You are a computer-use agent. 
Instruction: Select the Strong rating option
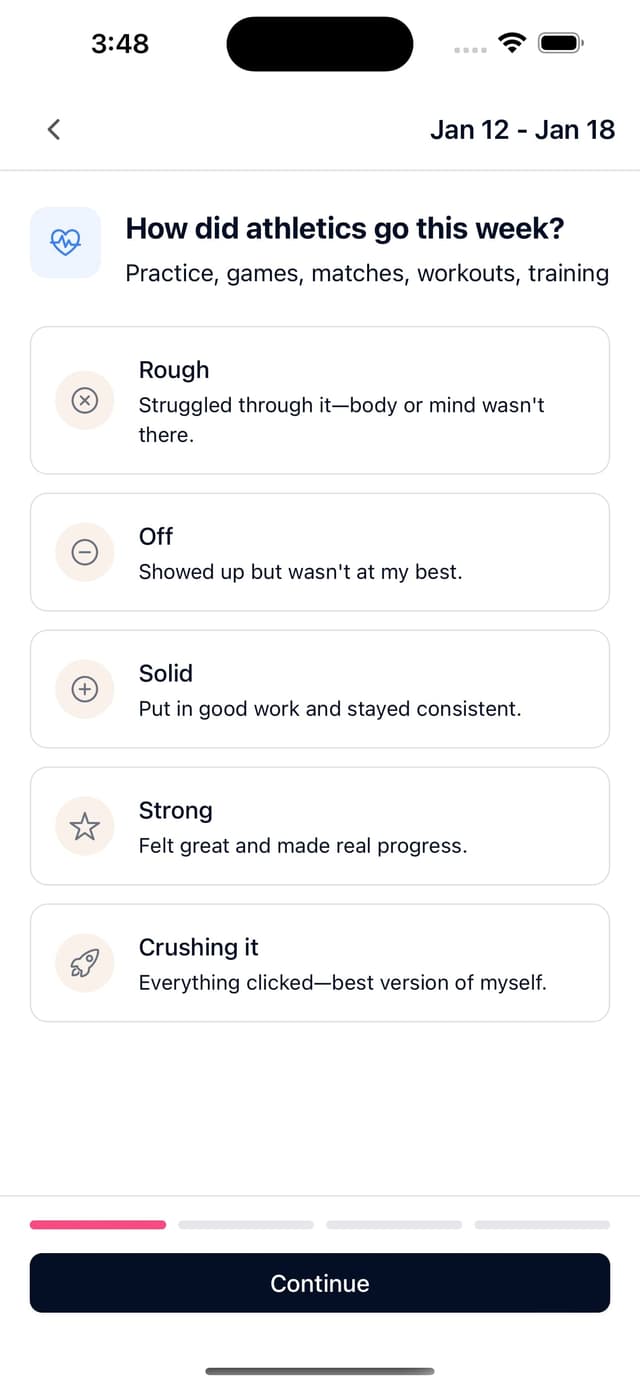[x=320, y=826]
